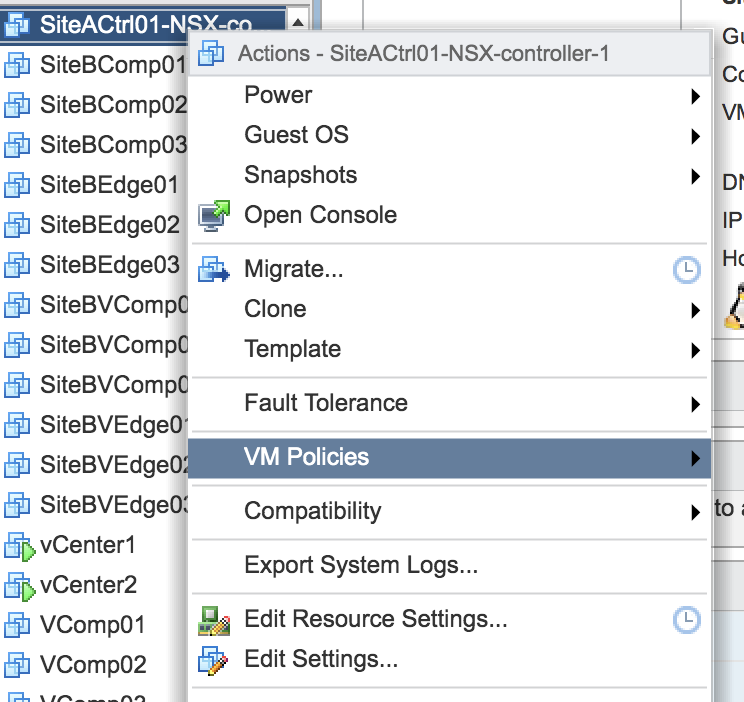Select SiteBComp01 in the inventory list
Image resolution: width=744 pixels, height=702 pixels.
[x=113, y=65]
